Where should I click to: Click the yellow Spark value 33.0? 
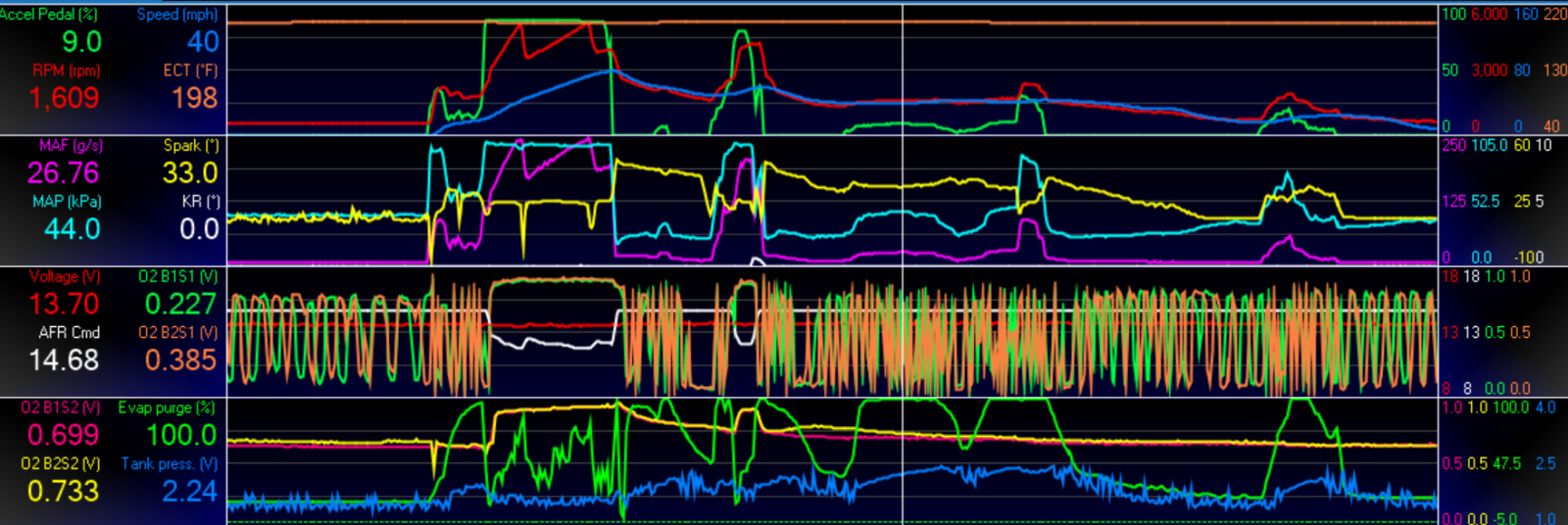click(x=190, y=173)
